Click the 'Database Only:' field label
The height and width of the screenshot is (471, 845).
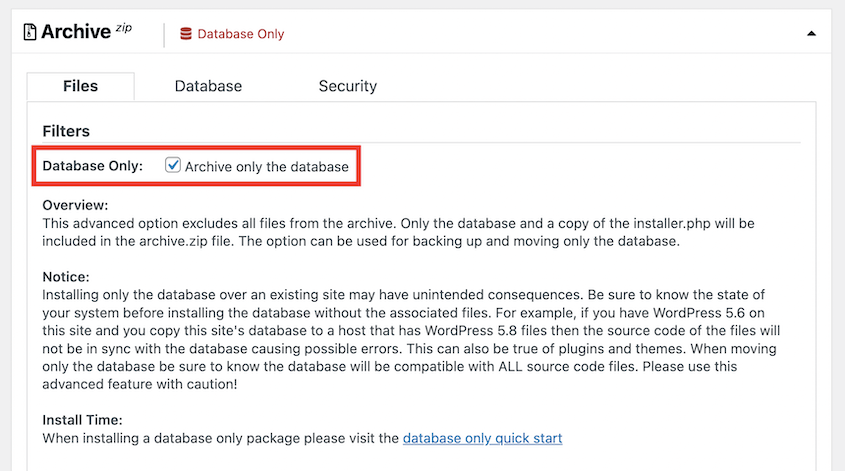pos(92,166)
